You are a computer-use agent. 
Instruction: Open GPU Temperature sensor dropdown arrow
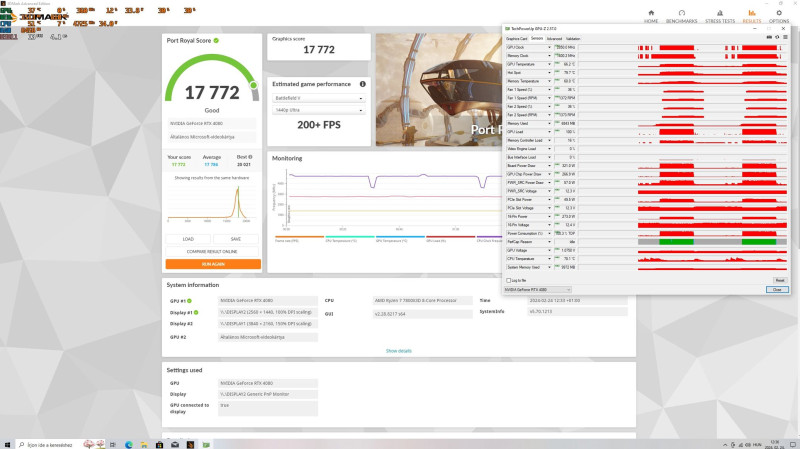click(549, 64)
